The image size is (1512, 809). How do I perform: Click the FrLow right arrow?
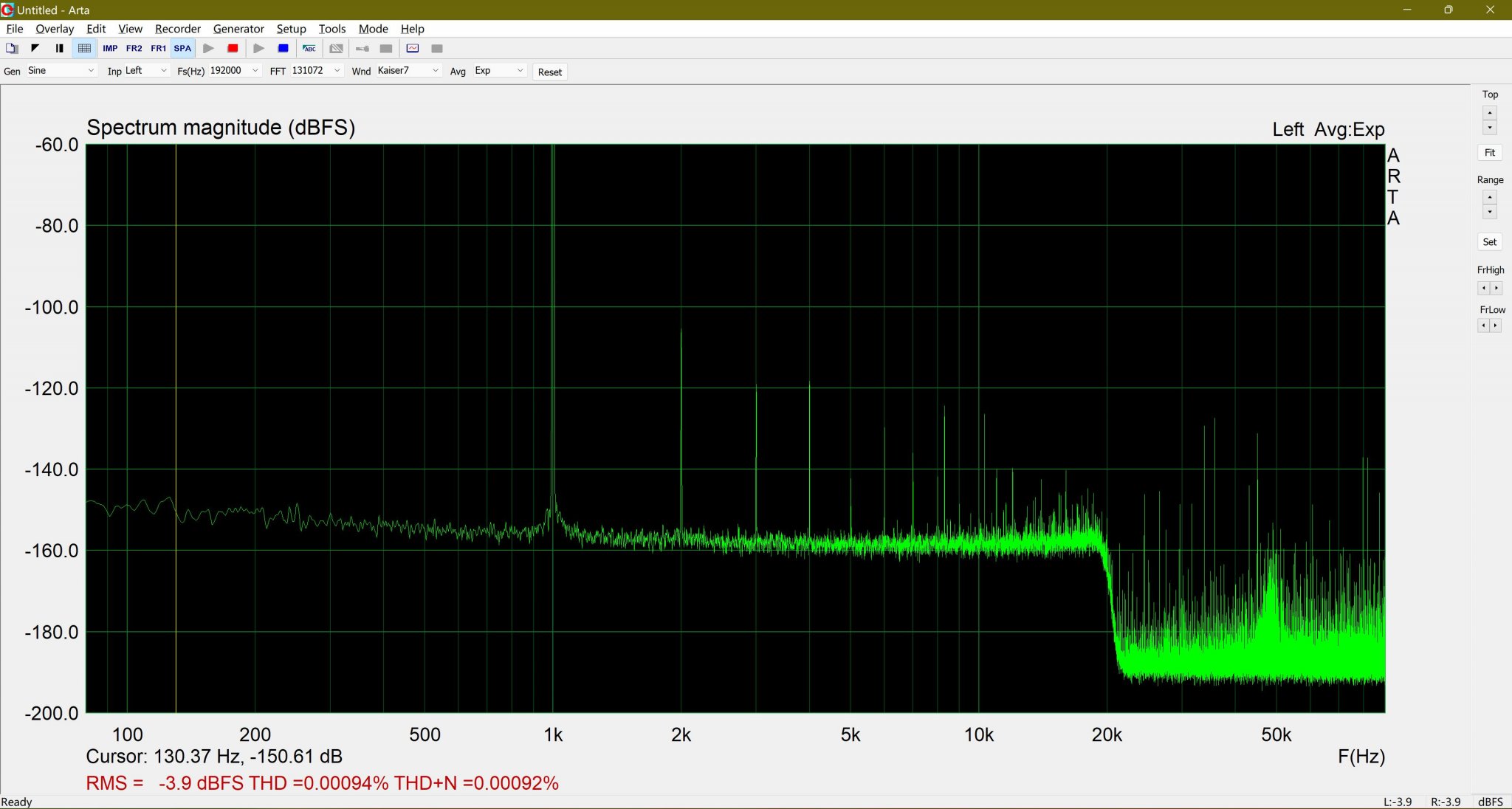(1496, 326)
